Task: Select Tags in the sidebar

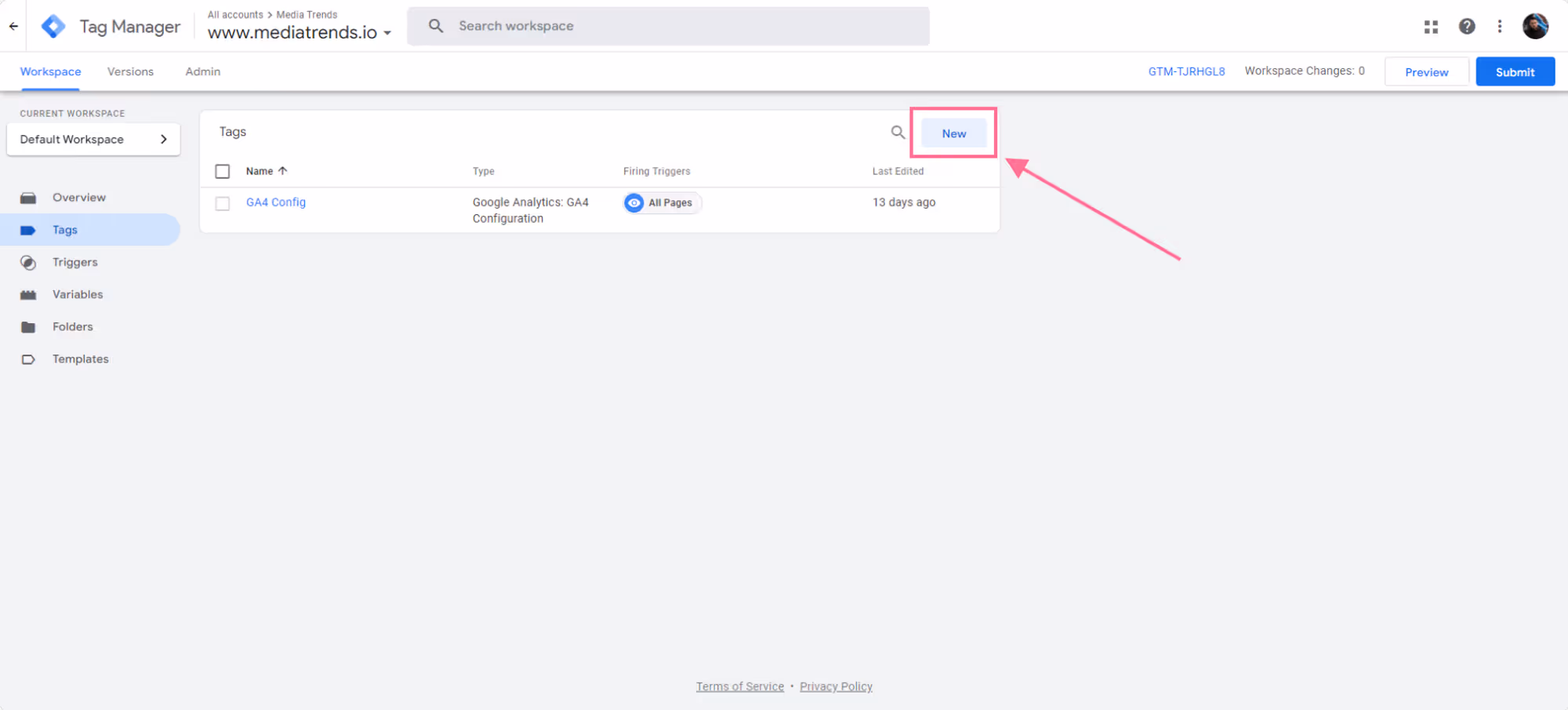Action: [90, 230]
